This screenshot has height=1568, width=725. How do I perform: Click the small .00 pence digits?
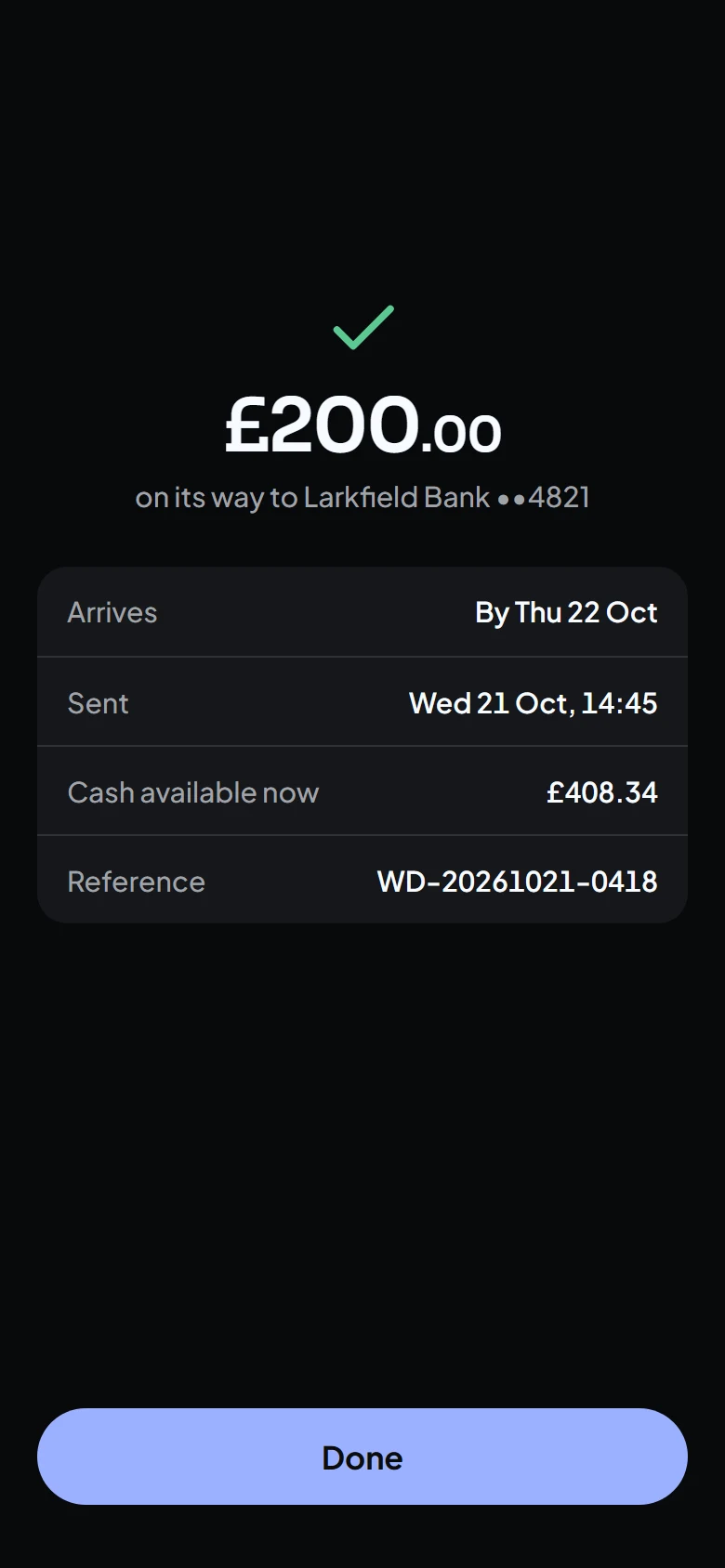(461, 435)
